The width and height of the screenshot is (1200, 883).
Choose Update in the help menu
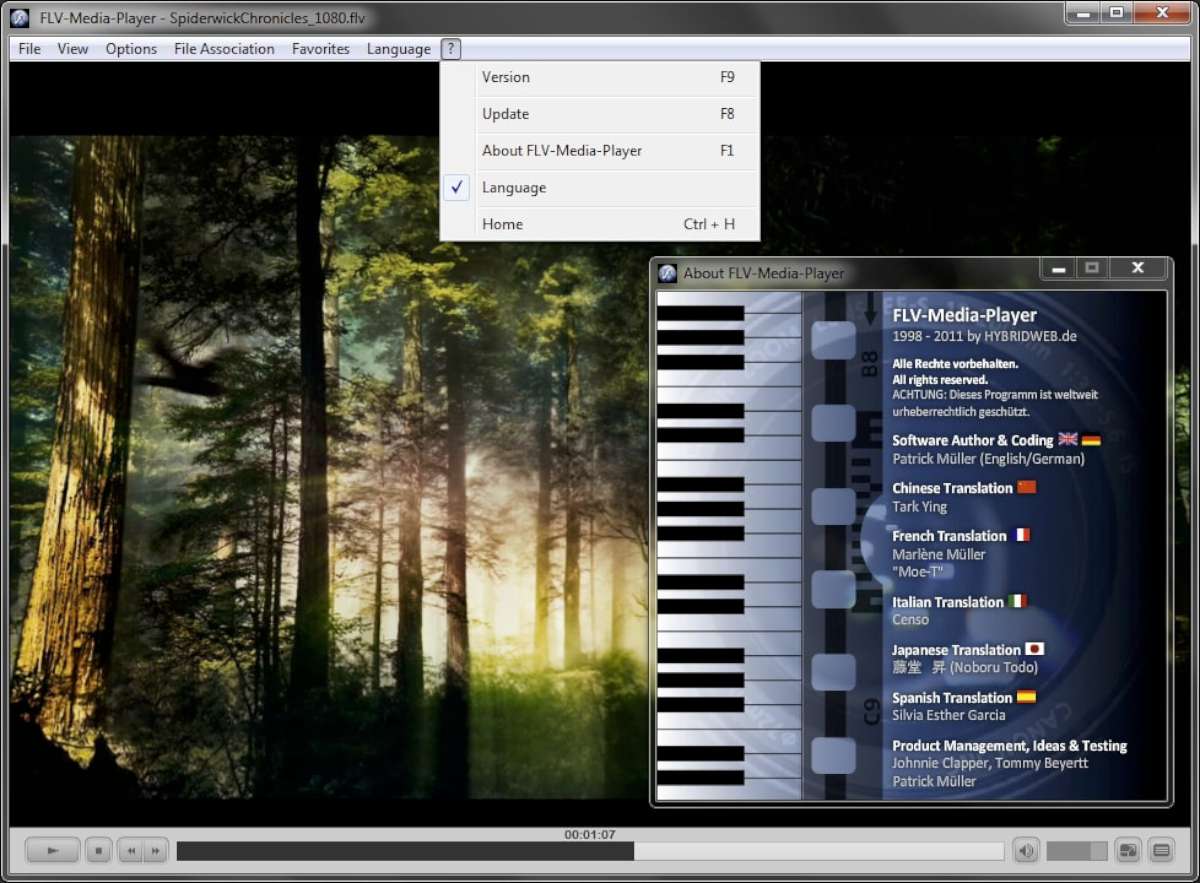505,114
